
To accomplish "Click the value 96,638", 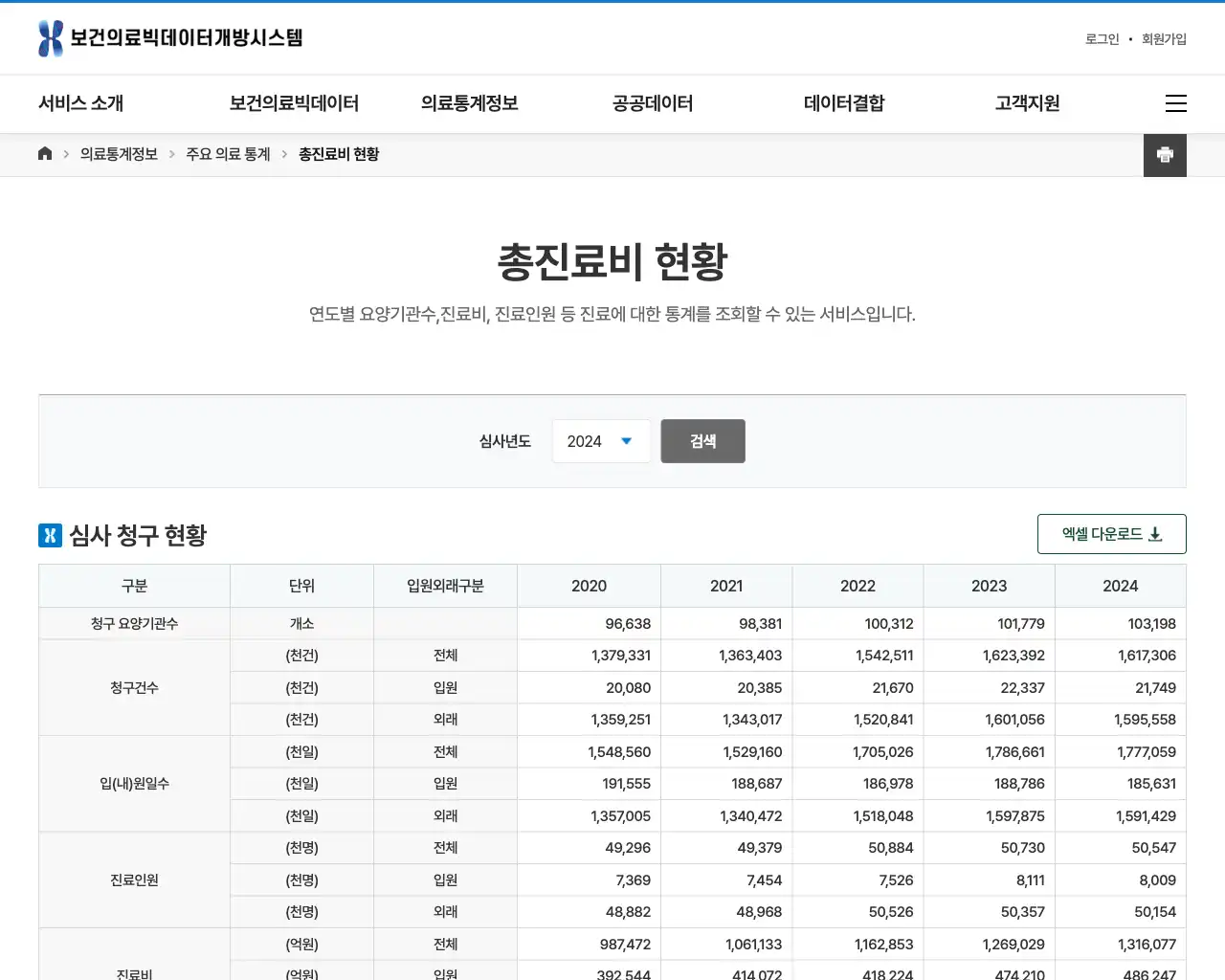I will tap(628, 624).
